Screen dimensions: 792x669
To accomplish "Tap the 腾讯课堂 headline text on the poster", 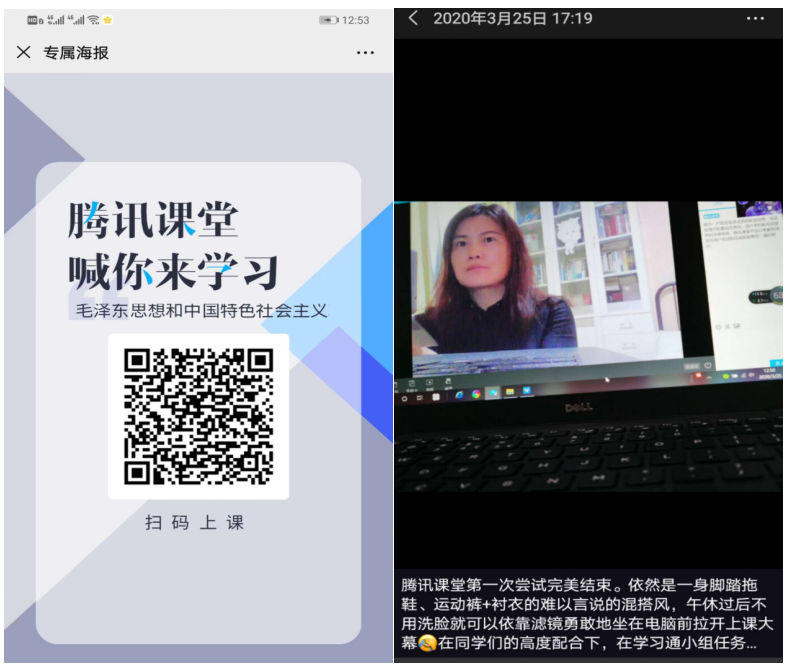I will coord(153,220).
